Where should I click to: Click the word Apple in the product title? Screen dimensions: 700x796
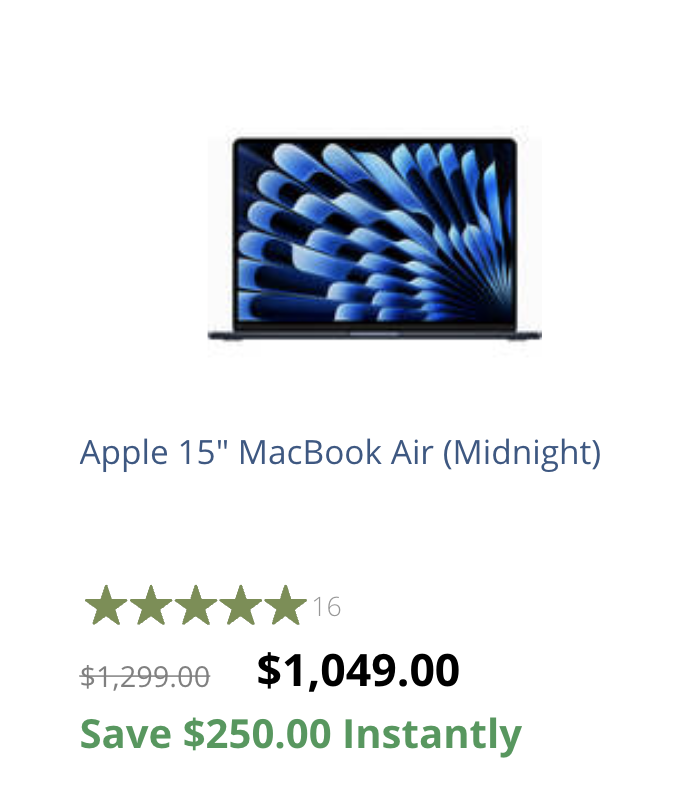pyautogui.click(x=124, y=454)
